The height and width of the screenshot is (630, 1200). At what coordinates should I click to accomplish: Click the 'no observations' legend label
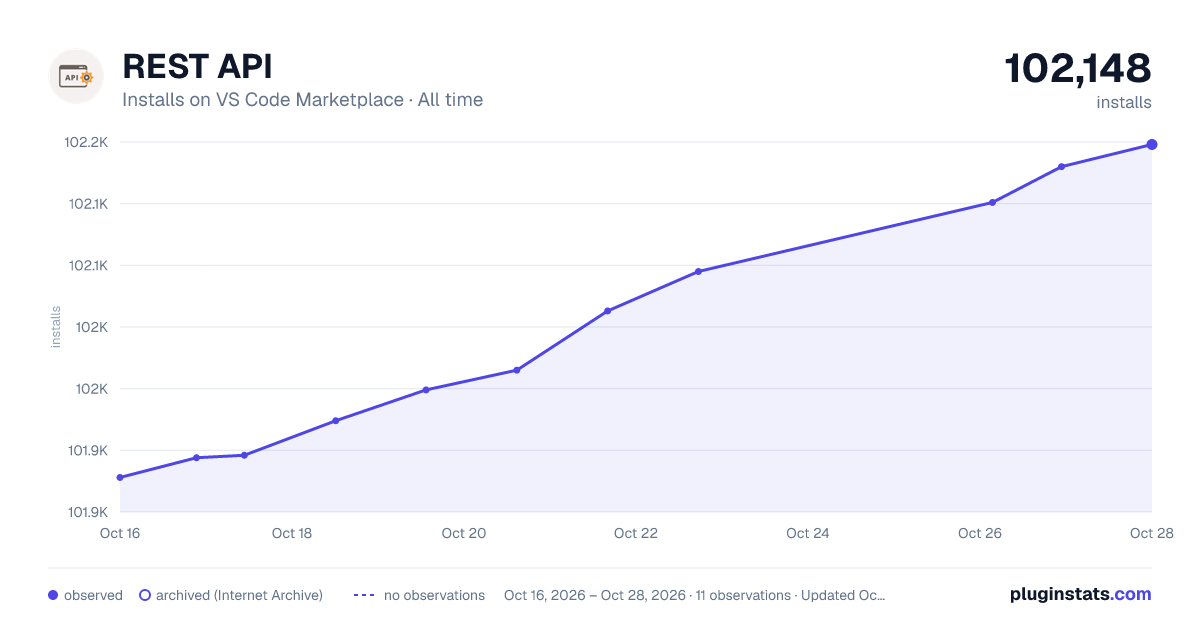(x=434, y=595)
